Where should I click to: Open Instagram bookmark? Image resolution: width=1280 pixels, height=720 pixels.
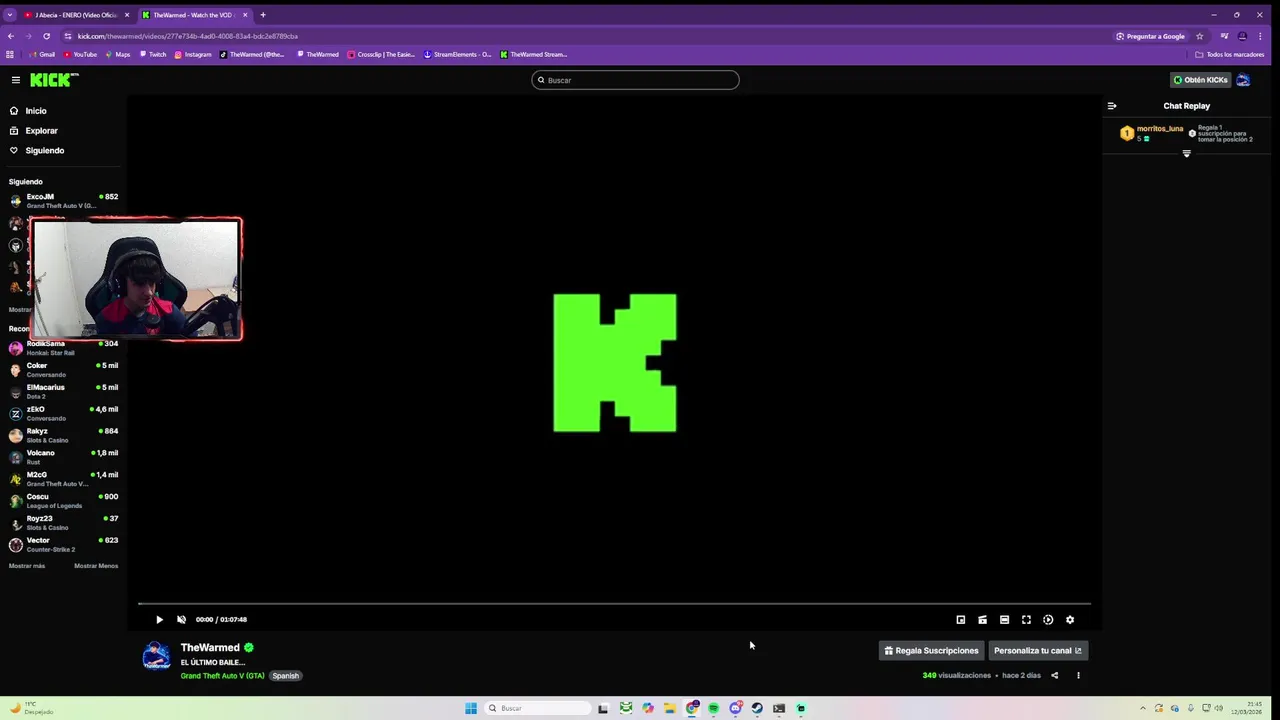[x=193, y=55]
